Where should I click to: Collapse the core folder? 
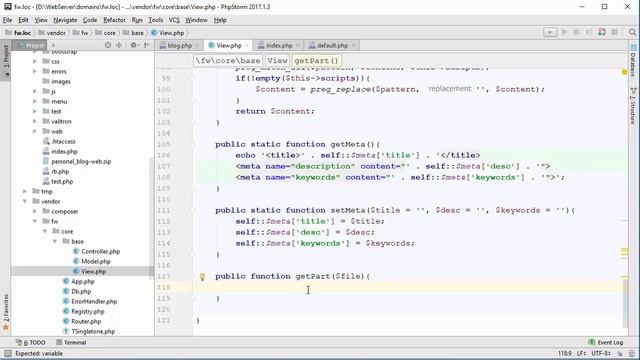45,231
